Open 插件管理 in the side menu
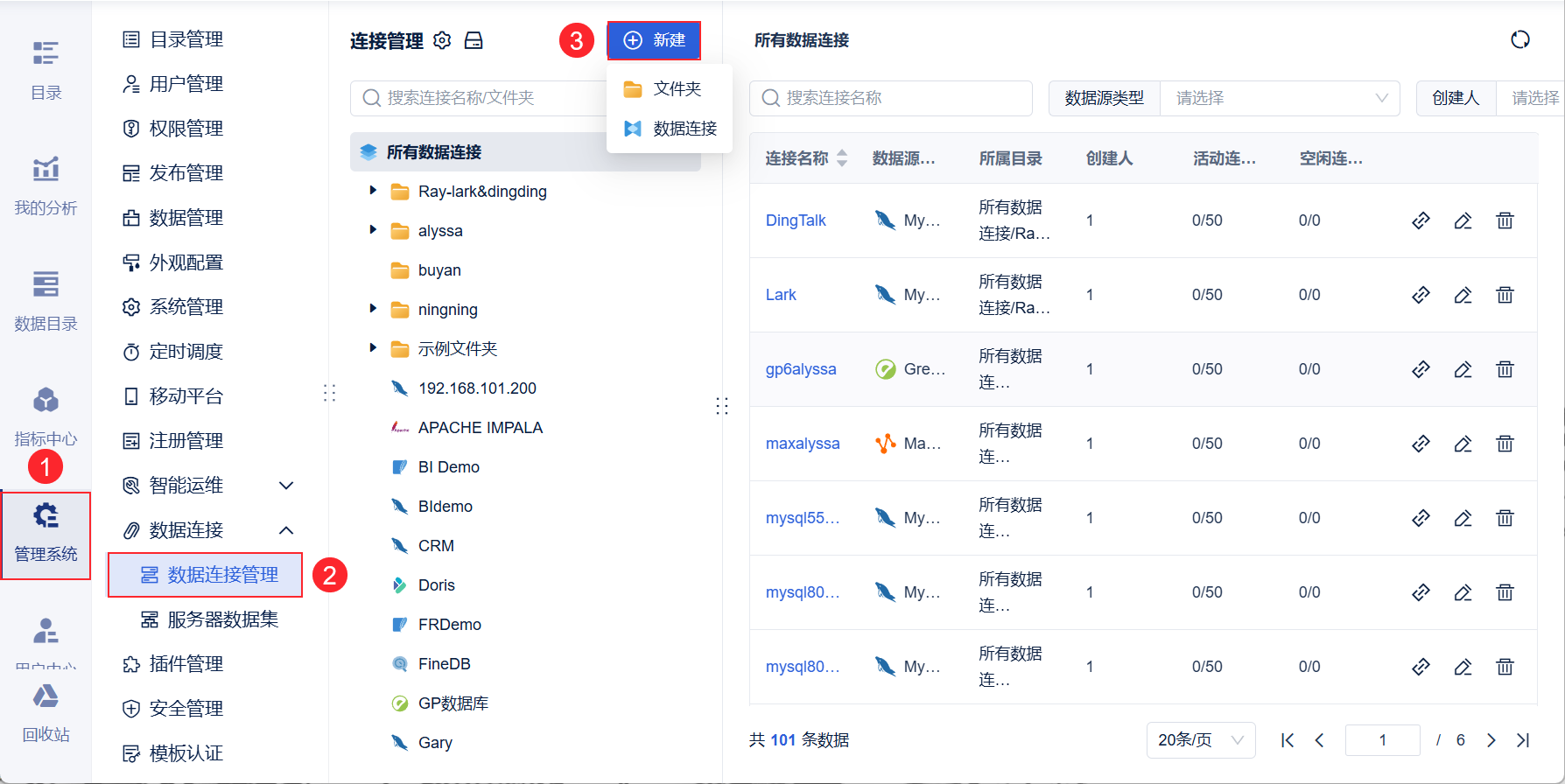This screenshot has width=1565, height=784. (x=173, y=664)
